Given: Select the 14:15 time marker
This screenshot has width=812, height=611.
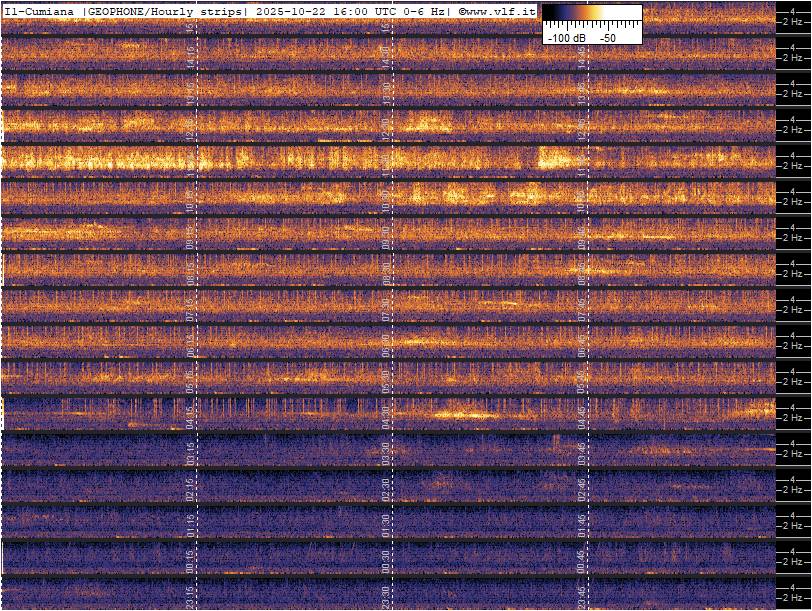Looking at the screenshot, I should click(x=192, y=53).
